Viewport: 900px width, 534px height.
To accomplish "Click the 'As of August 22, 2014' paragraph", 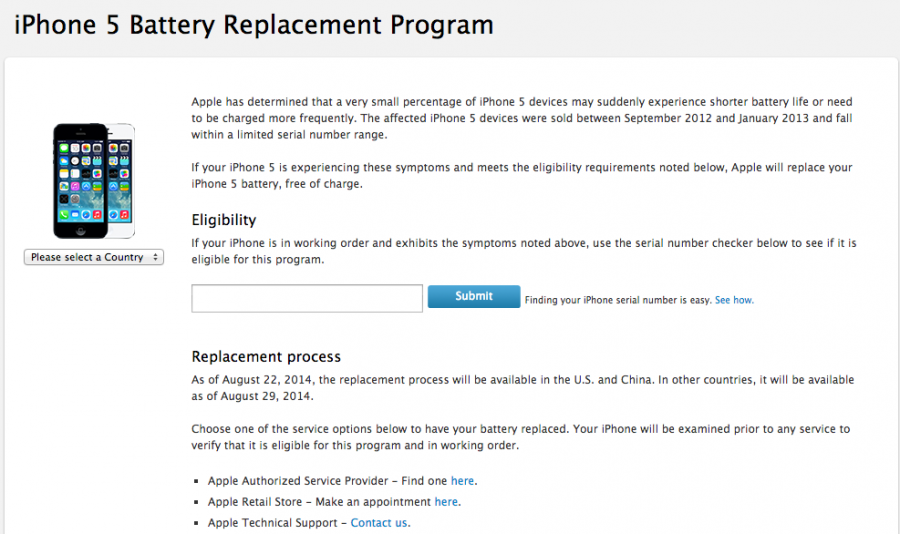I will [x=523, y=388].
